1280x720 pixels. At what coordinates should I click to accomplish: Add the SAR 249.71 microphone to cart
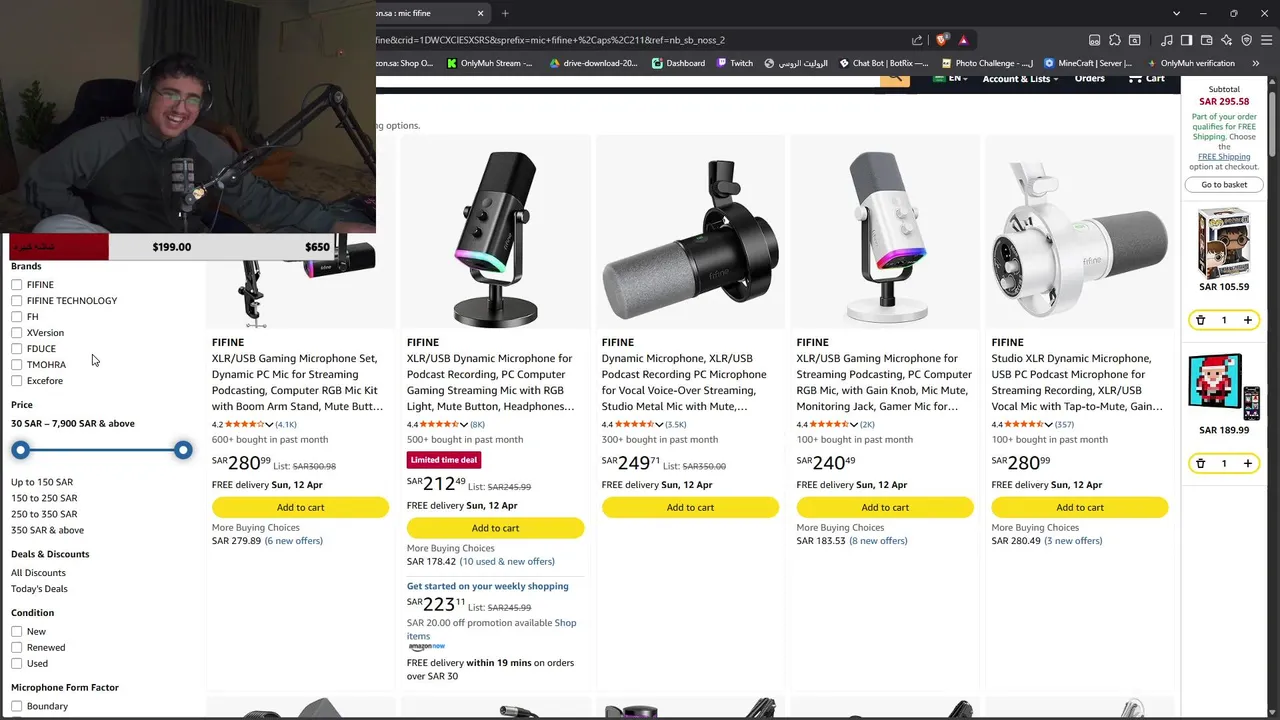(690, 507)
